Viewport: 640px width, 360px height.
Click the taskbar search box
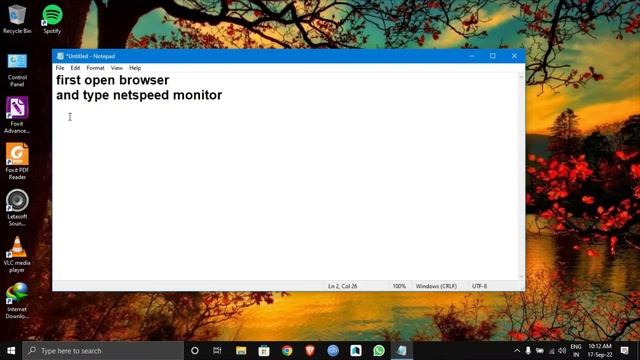(x=103, y=351)
